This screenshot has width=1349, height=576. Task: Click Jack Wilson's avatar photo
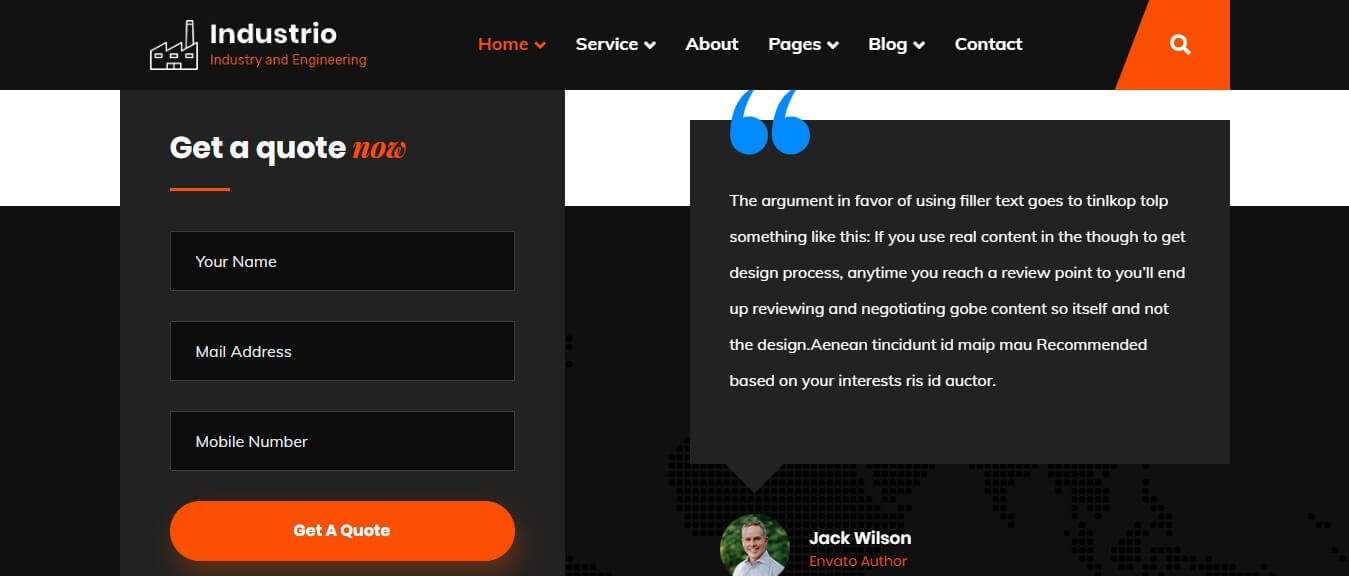(755, 546)
